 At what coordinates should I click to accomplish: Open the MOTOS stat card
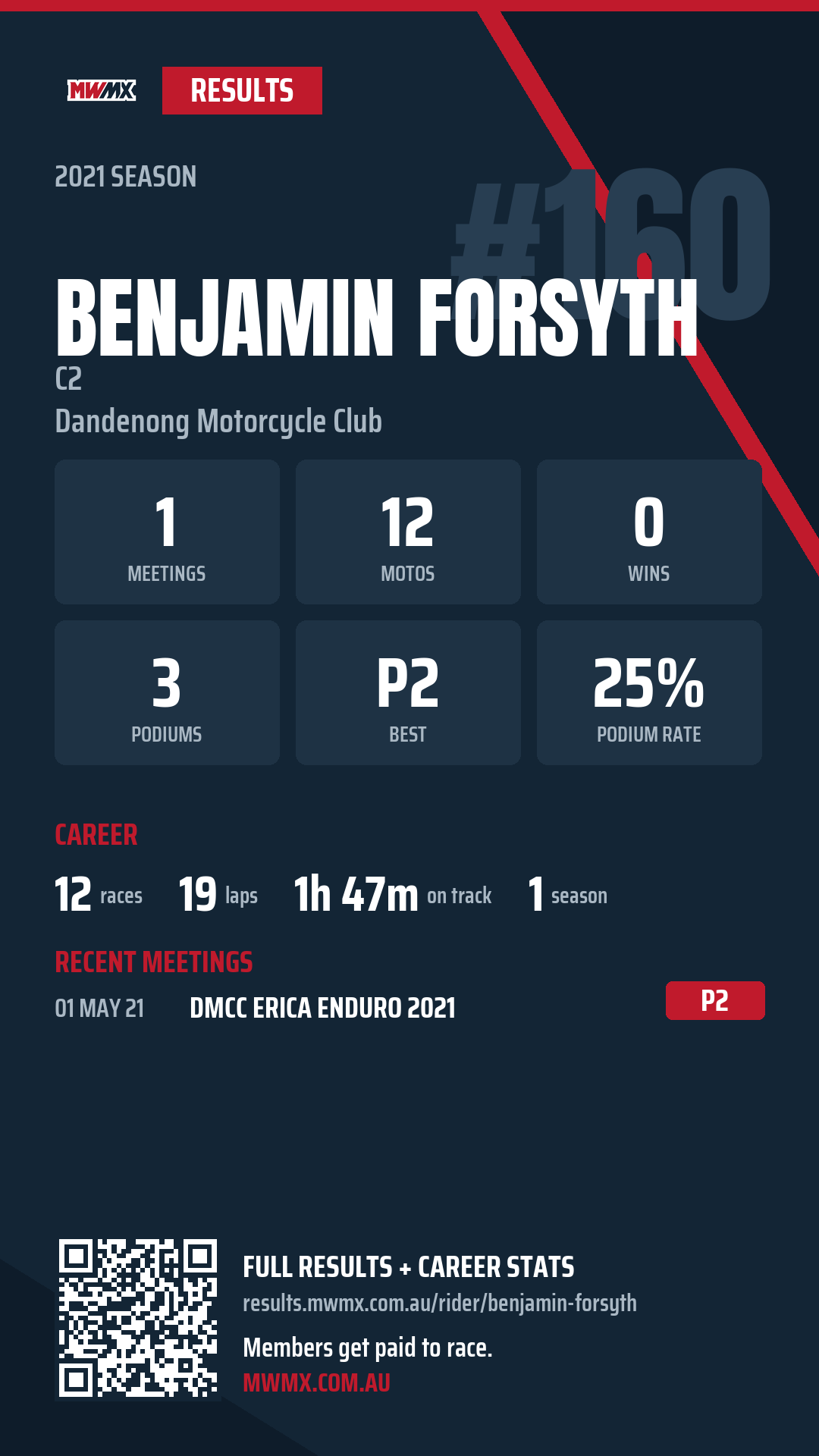coord(408,532)
